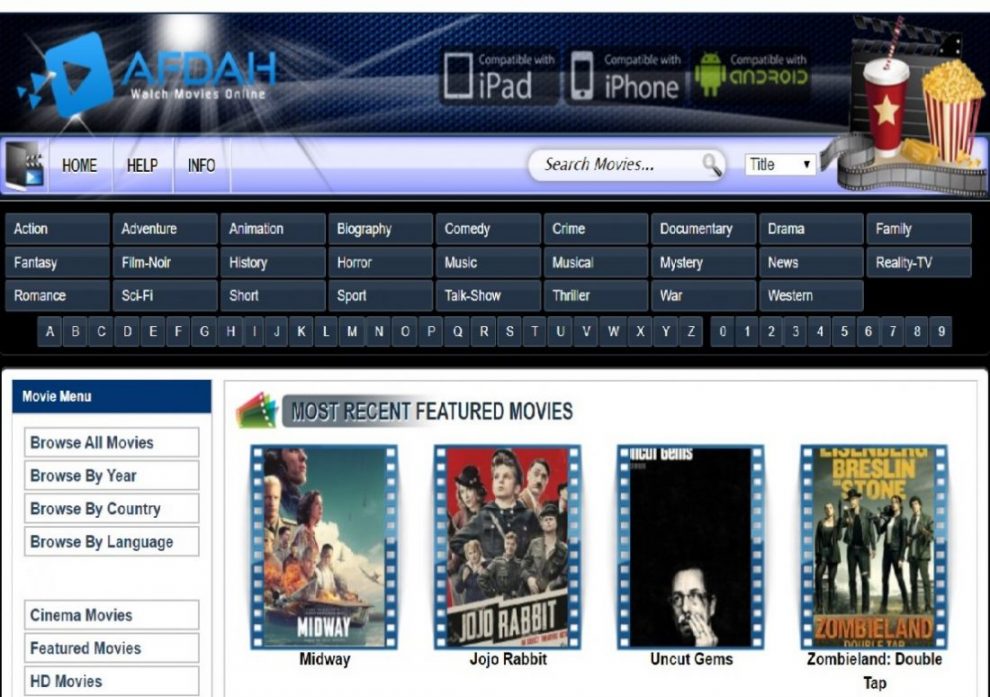Browse the Sci-Fi genre
The height and width of the screenshot is (697, 990).
pos(165,295)
